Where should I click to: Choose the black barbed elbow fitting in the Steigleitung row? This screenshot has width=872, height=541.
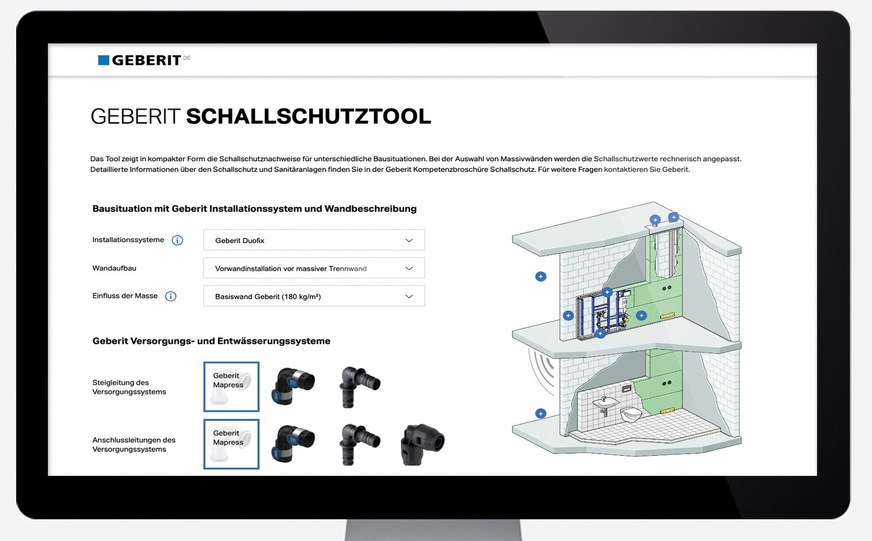359,386
